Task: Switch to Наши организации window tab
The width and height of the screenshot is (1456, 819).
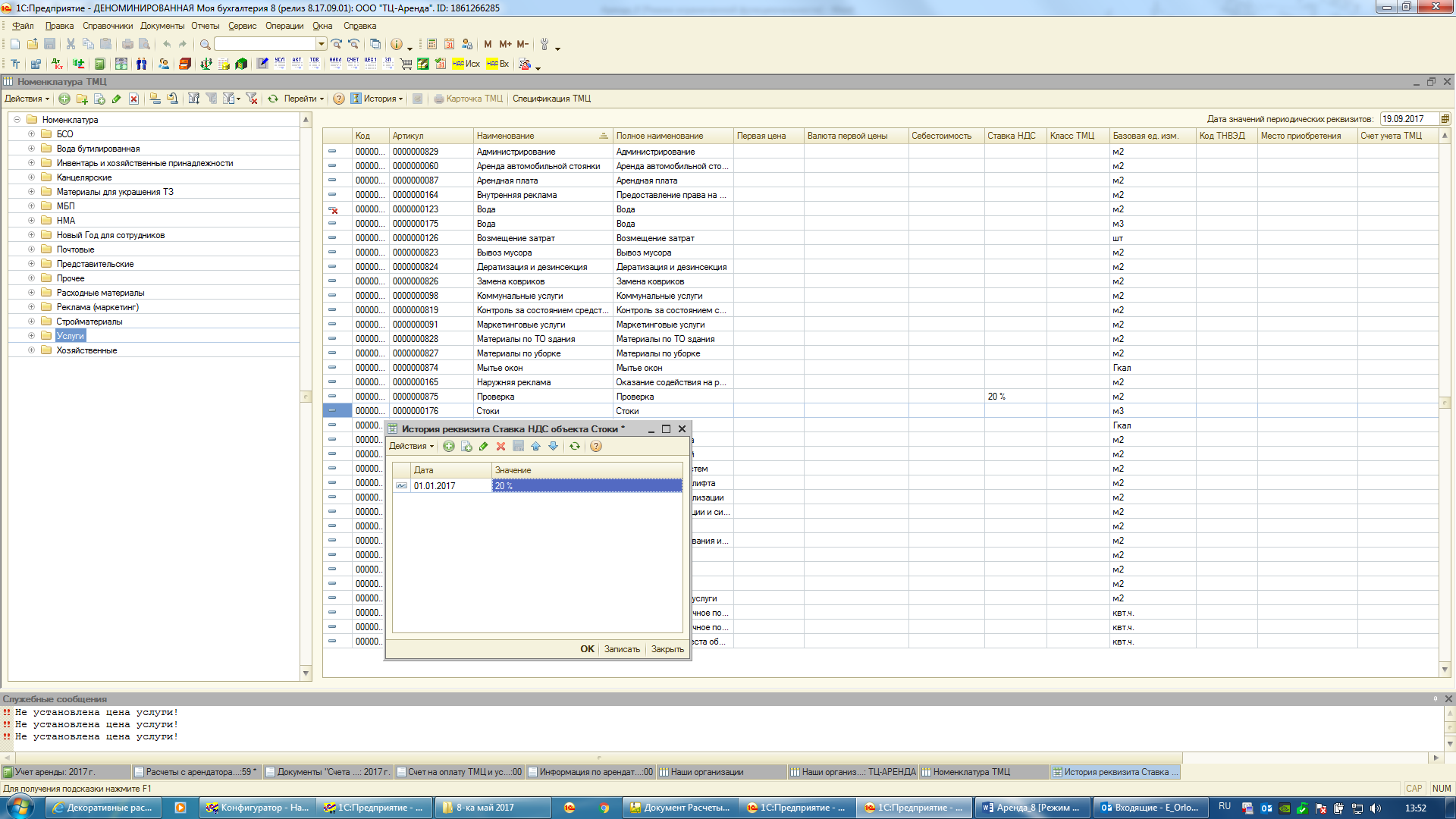Action: [x=706, y=772]
